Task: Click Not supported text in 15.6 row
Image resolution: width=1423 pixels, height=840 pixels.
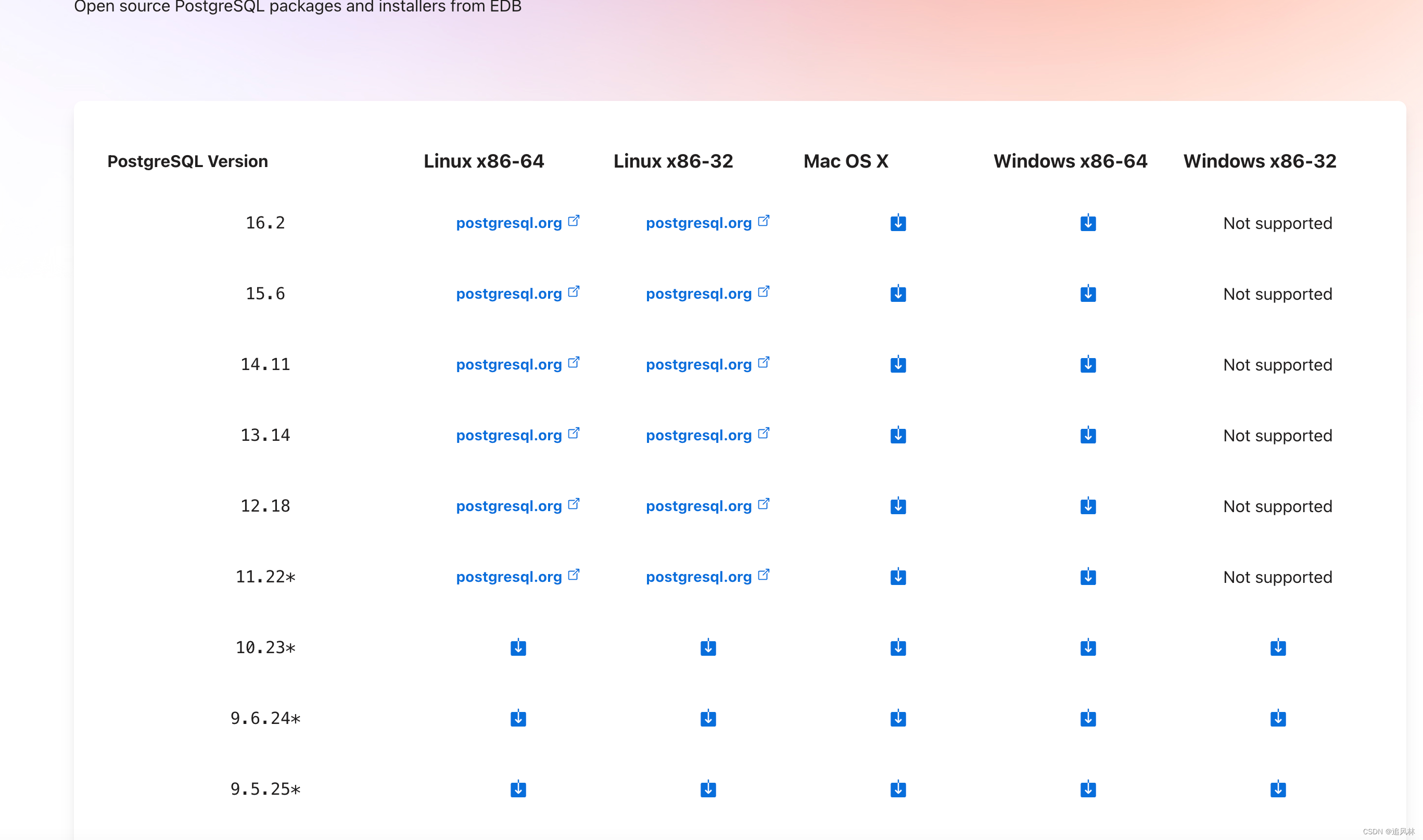Action: 1278,295
